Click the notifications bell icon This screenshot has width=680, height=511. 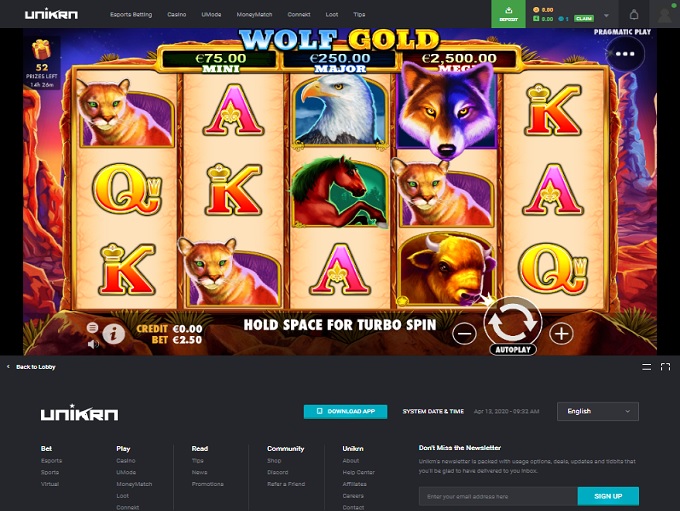634,15
